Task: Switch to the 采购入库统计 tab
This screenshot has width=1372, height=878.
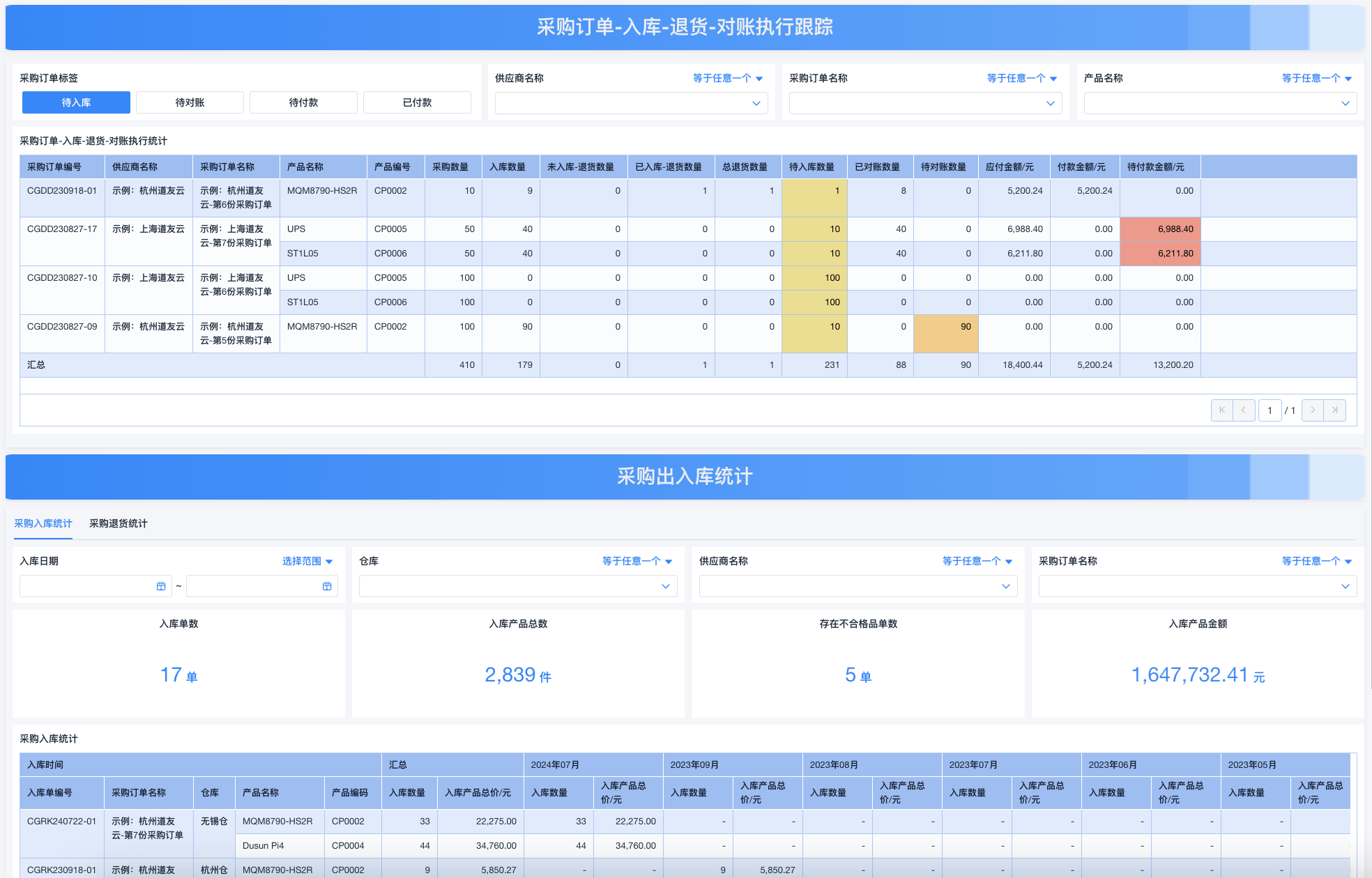Action: point(43,523)
